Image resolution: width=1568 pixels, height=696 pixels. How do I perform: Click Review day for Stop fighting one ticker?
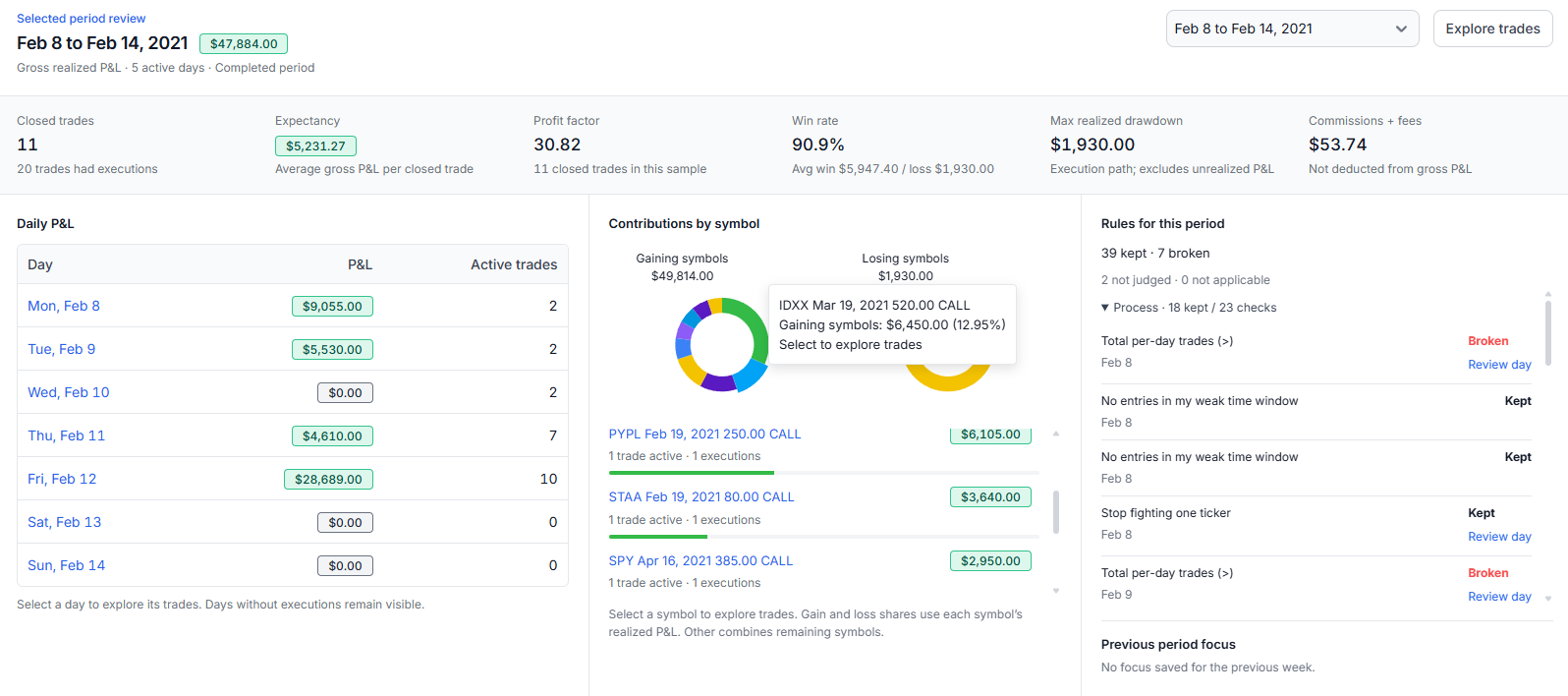(x=1499, y=537)
